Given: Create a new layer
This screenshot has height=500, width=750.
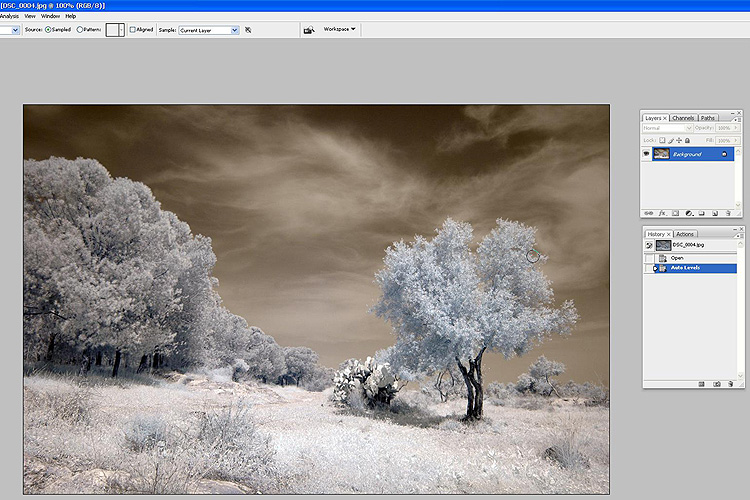Looking at the screenshot, I should (715, 213).
